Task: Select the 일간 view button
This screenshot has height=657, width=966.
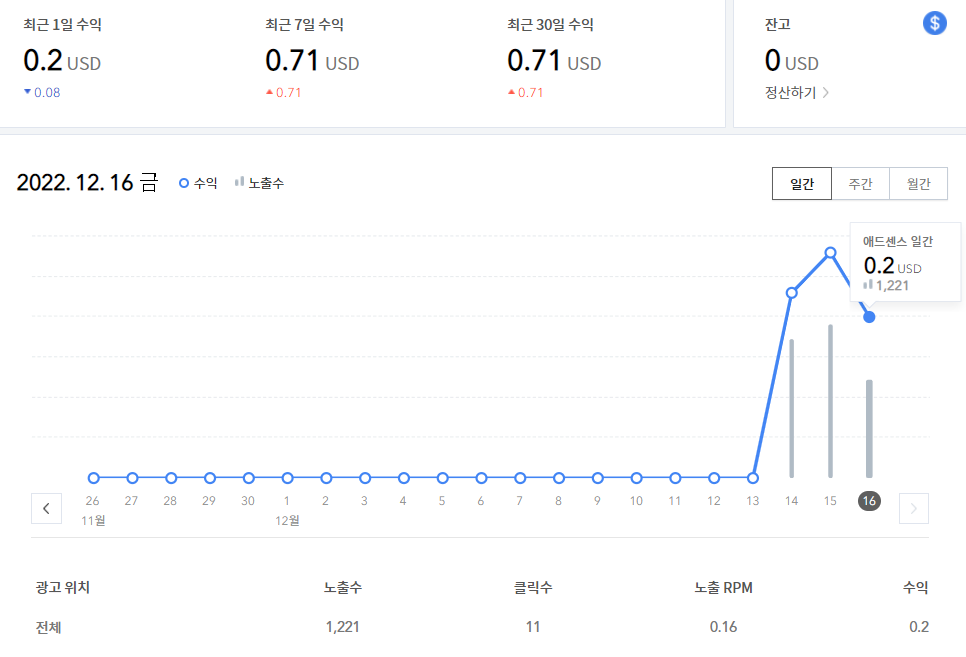Action: tap(801, 183)
